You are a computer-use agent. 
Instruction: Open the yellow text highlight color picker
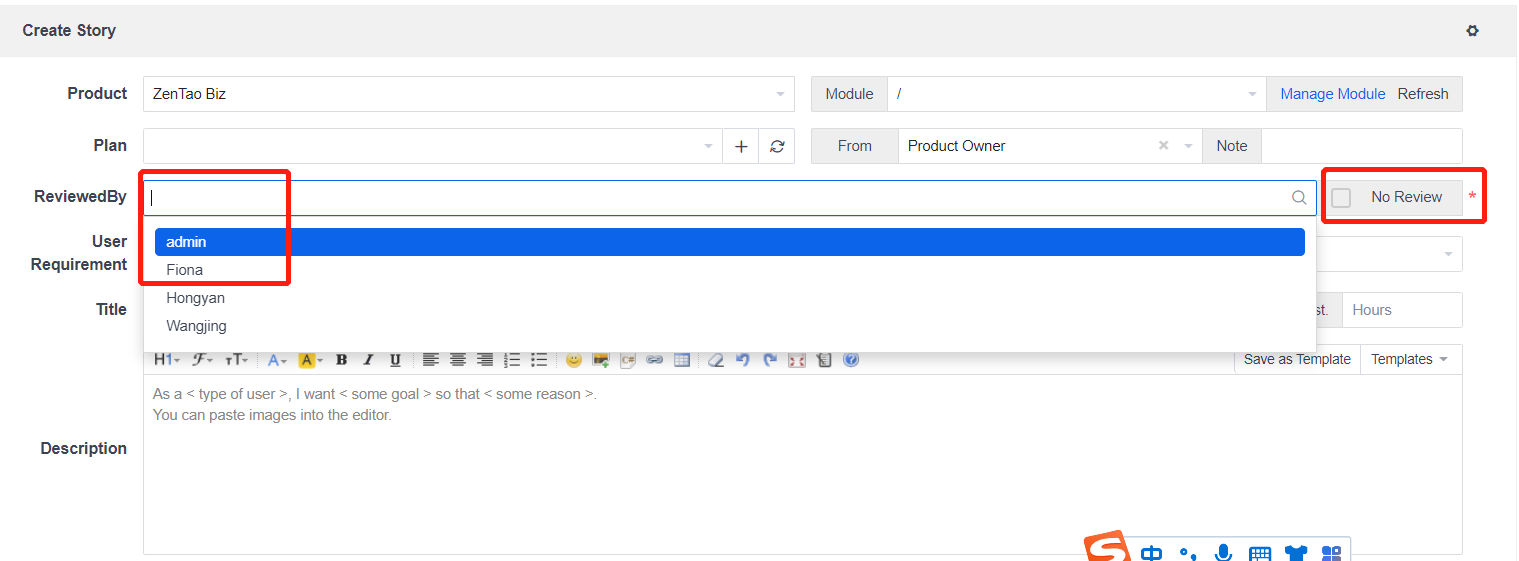point(310,360)
